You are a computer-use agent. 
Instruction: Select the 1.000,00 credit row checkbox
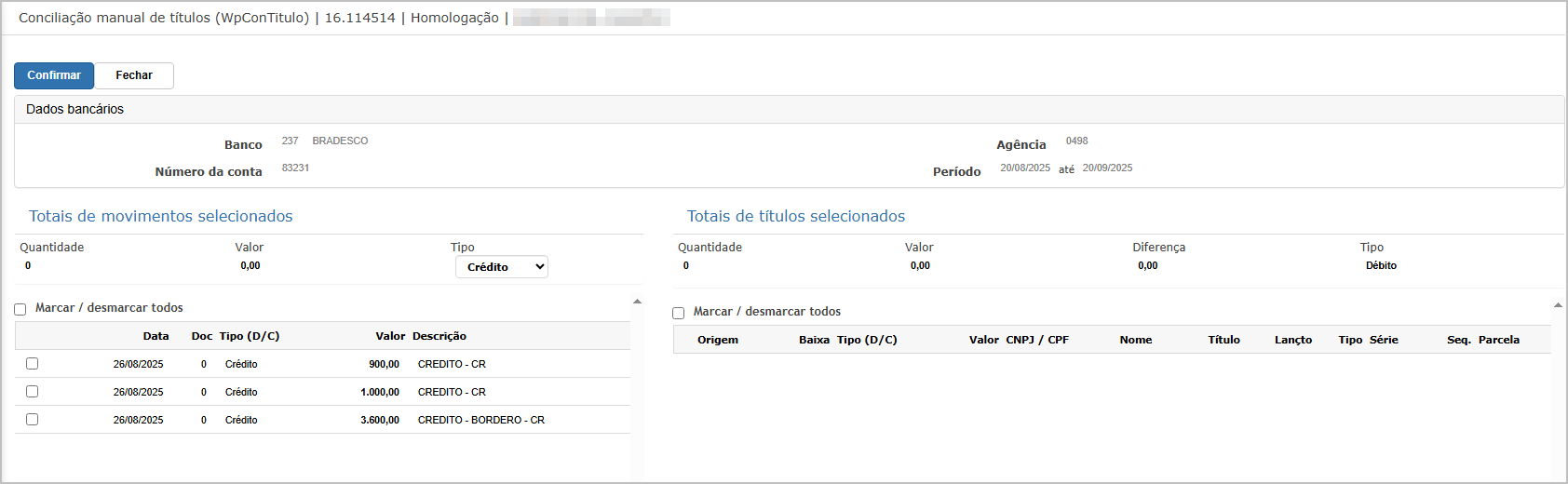point(33,392)
